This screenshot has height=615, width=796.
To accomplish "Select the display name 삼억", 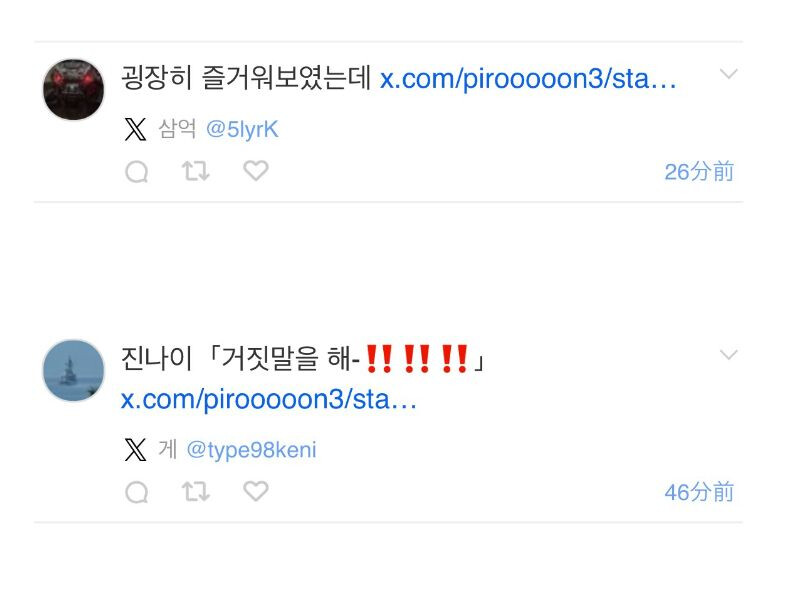I will point(177,128).
